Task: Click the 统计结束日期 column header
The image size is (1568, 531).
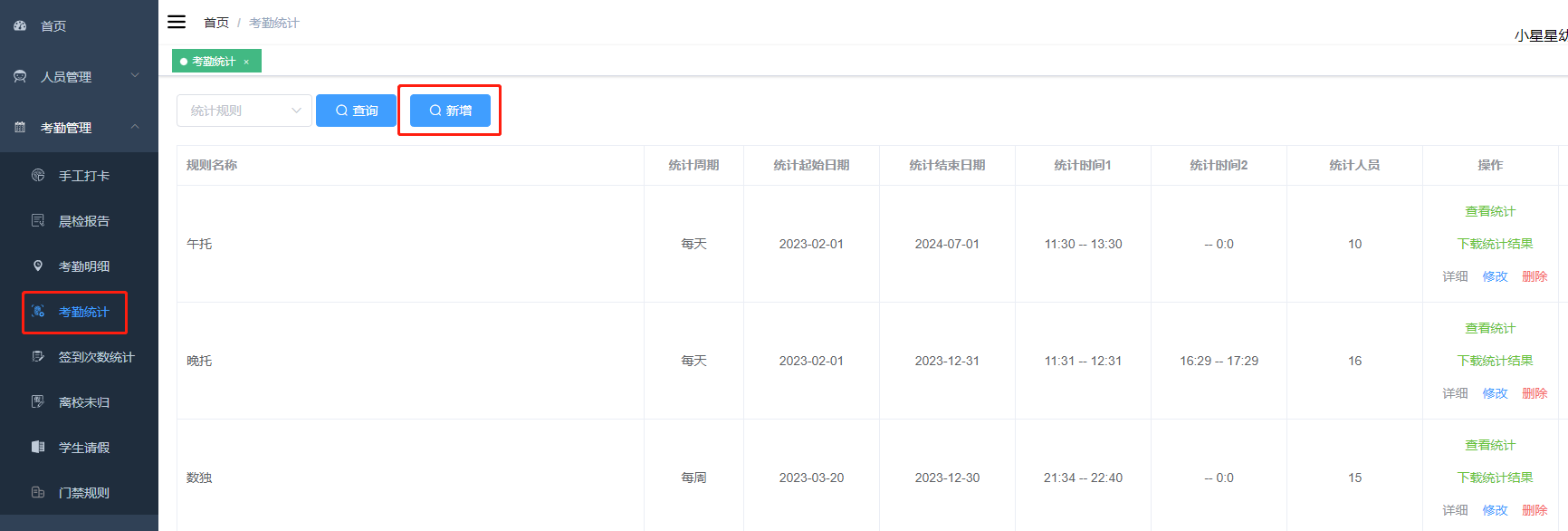Action: [947, 165]
